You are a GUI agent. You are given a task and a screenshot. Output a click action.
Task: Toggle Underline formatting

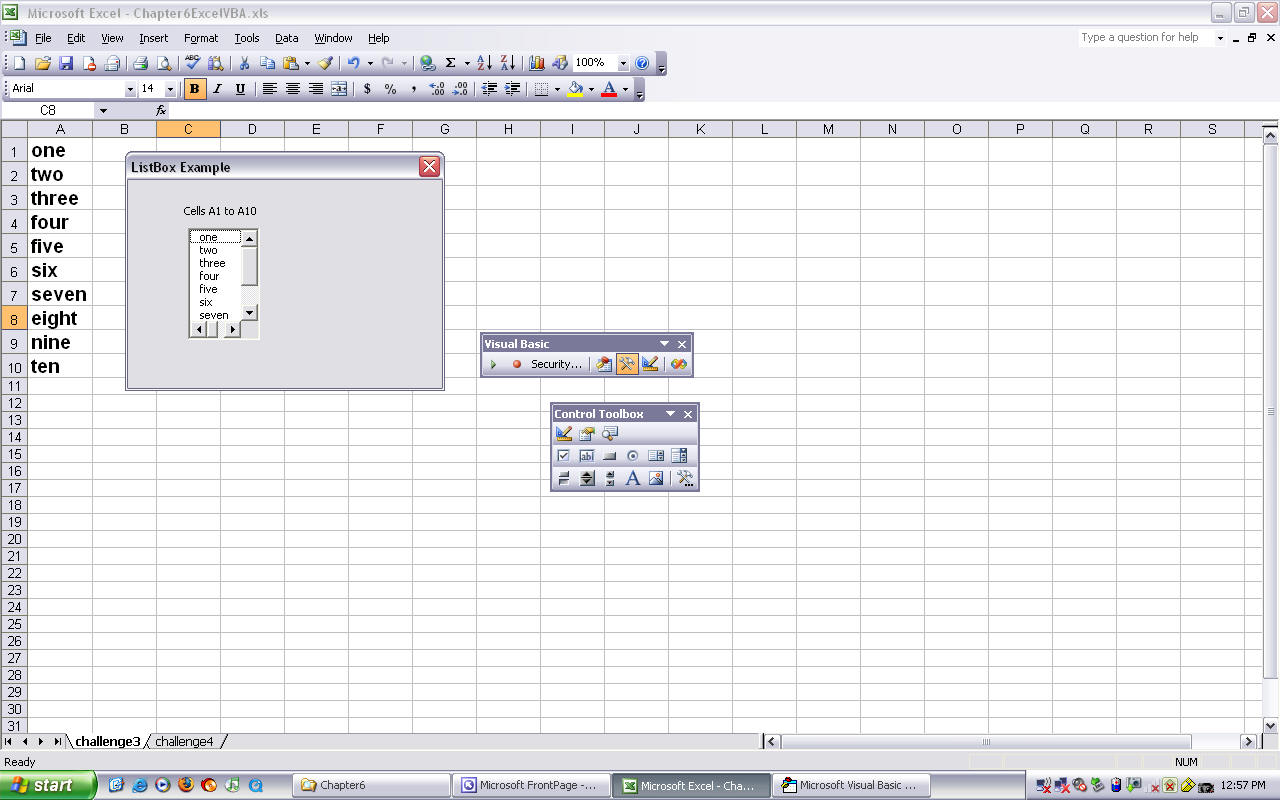[x=240, y=89]
